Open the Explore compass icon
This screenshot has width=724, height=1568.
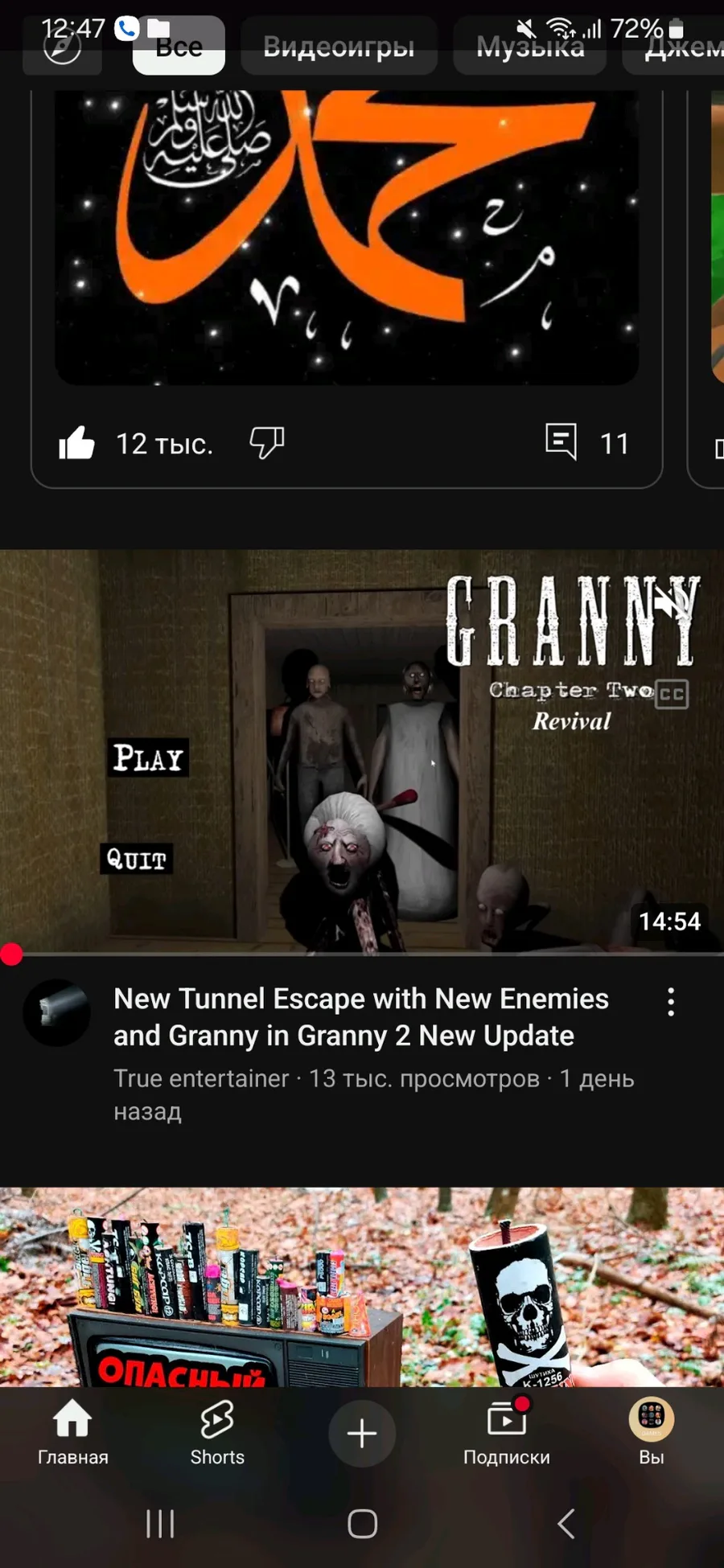(x=62, y=47)
